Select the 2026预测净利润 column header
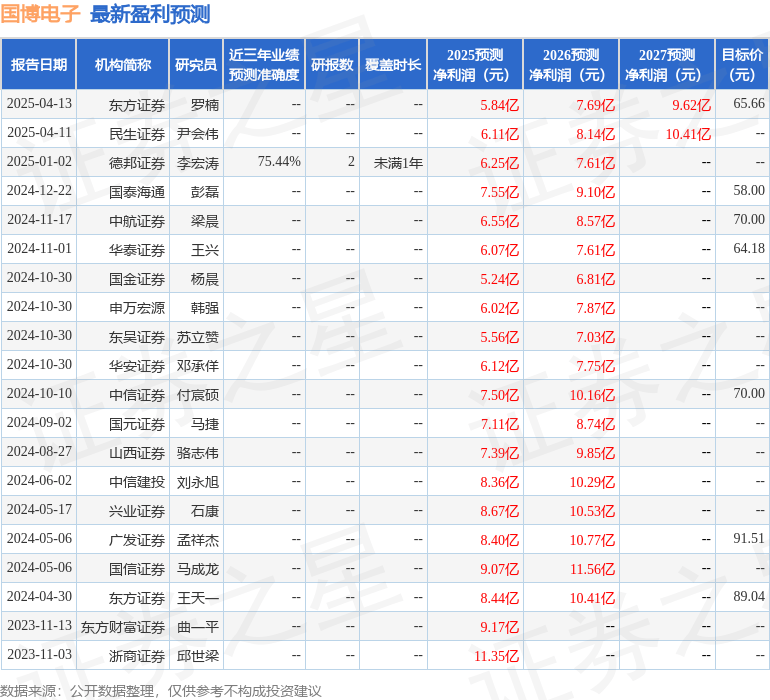Viewport: 770px width, 700px height. (571, 64)
